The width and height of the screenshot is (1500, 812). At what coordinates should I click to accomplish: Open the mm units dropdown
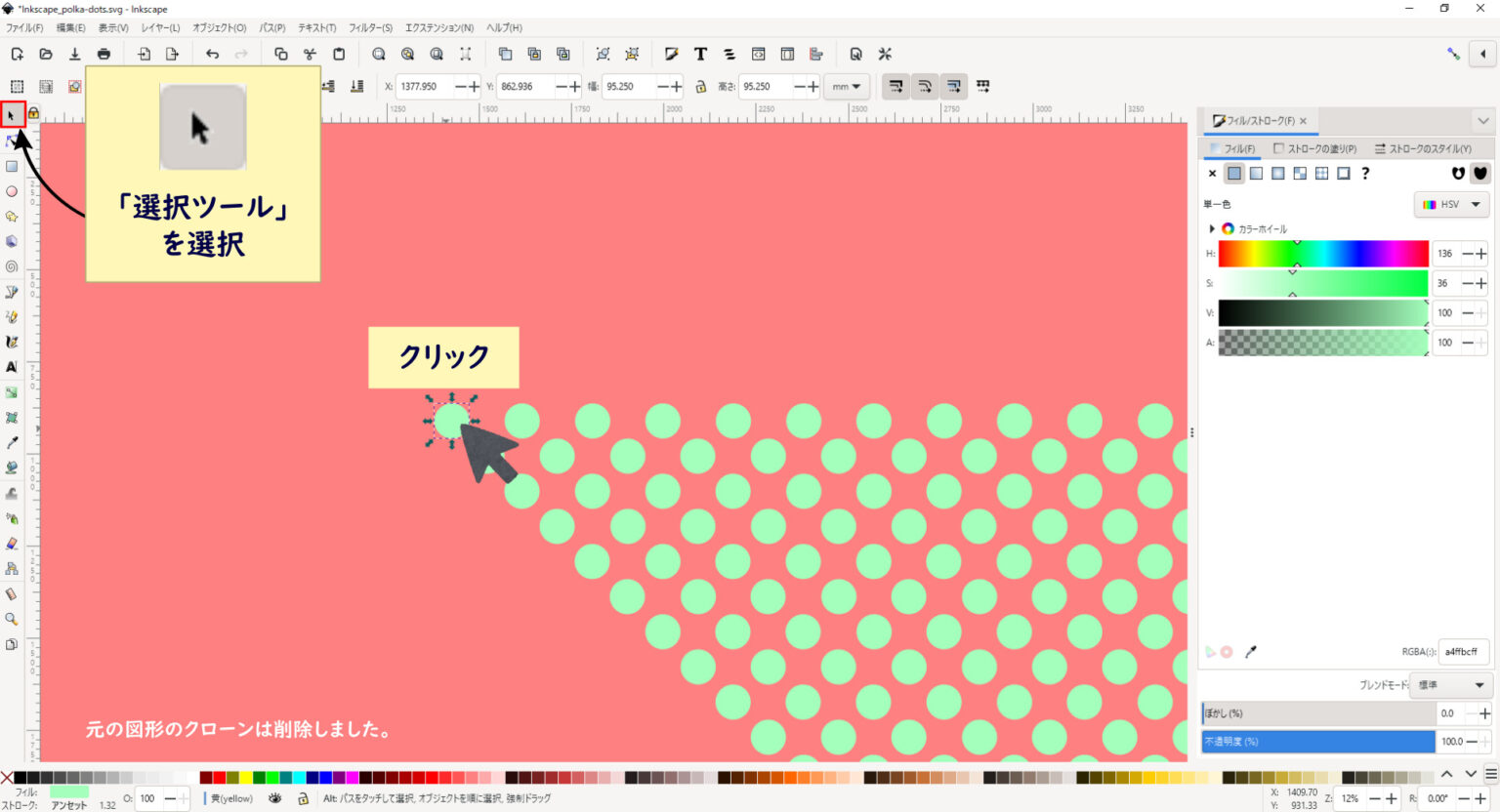coord(846,86)
